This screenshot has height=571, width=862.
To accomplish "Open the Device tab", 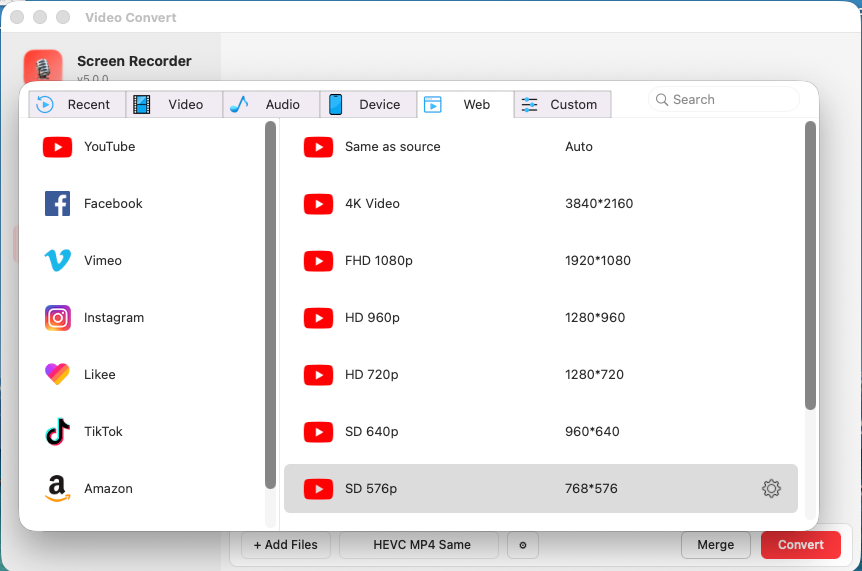I will 368,104.
